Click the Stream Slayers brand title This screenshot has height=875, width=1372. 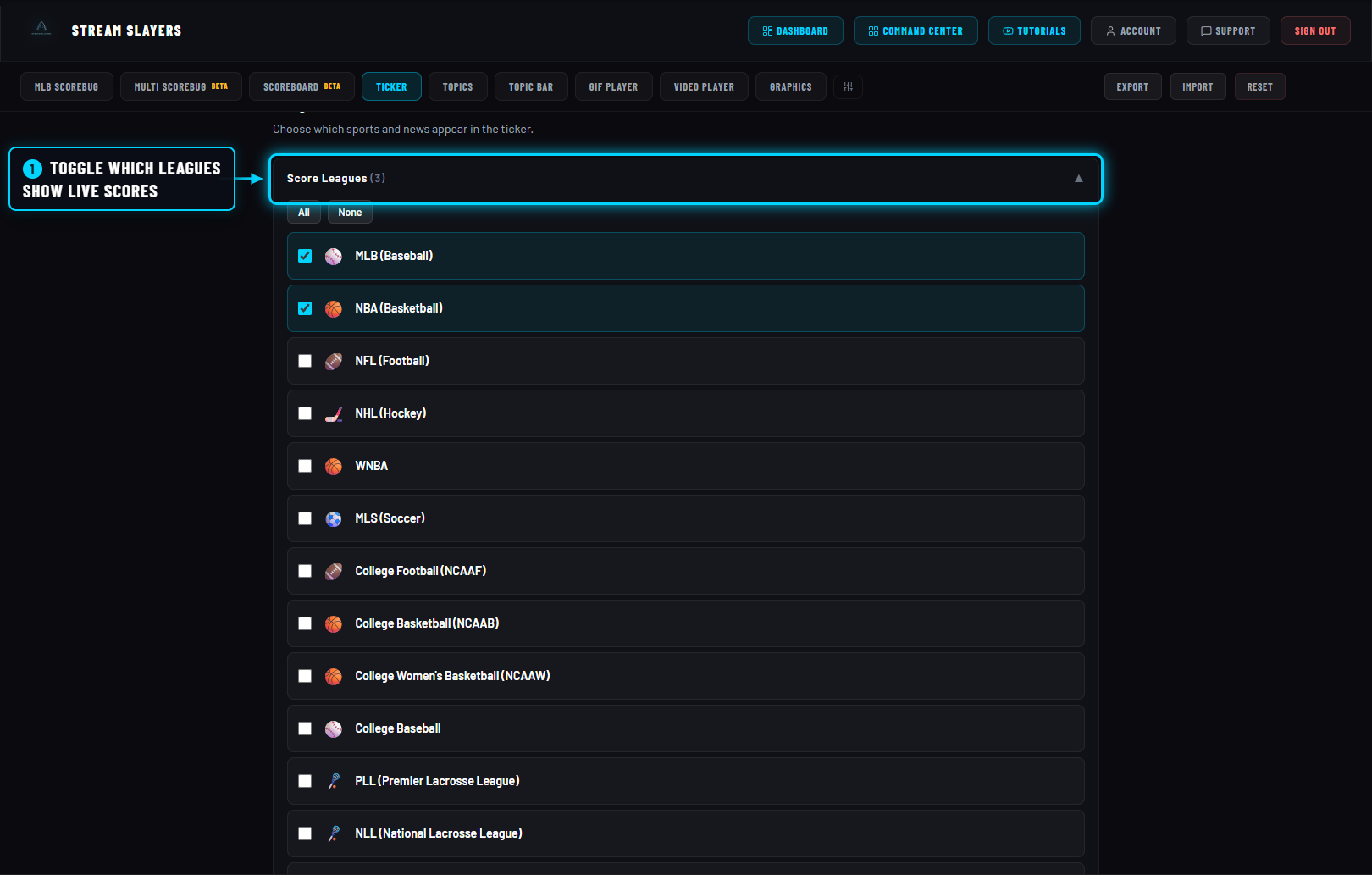[x=126, y=30]
